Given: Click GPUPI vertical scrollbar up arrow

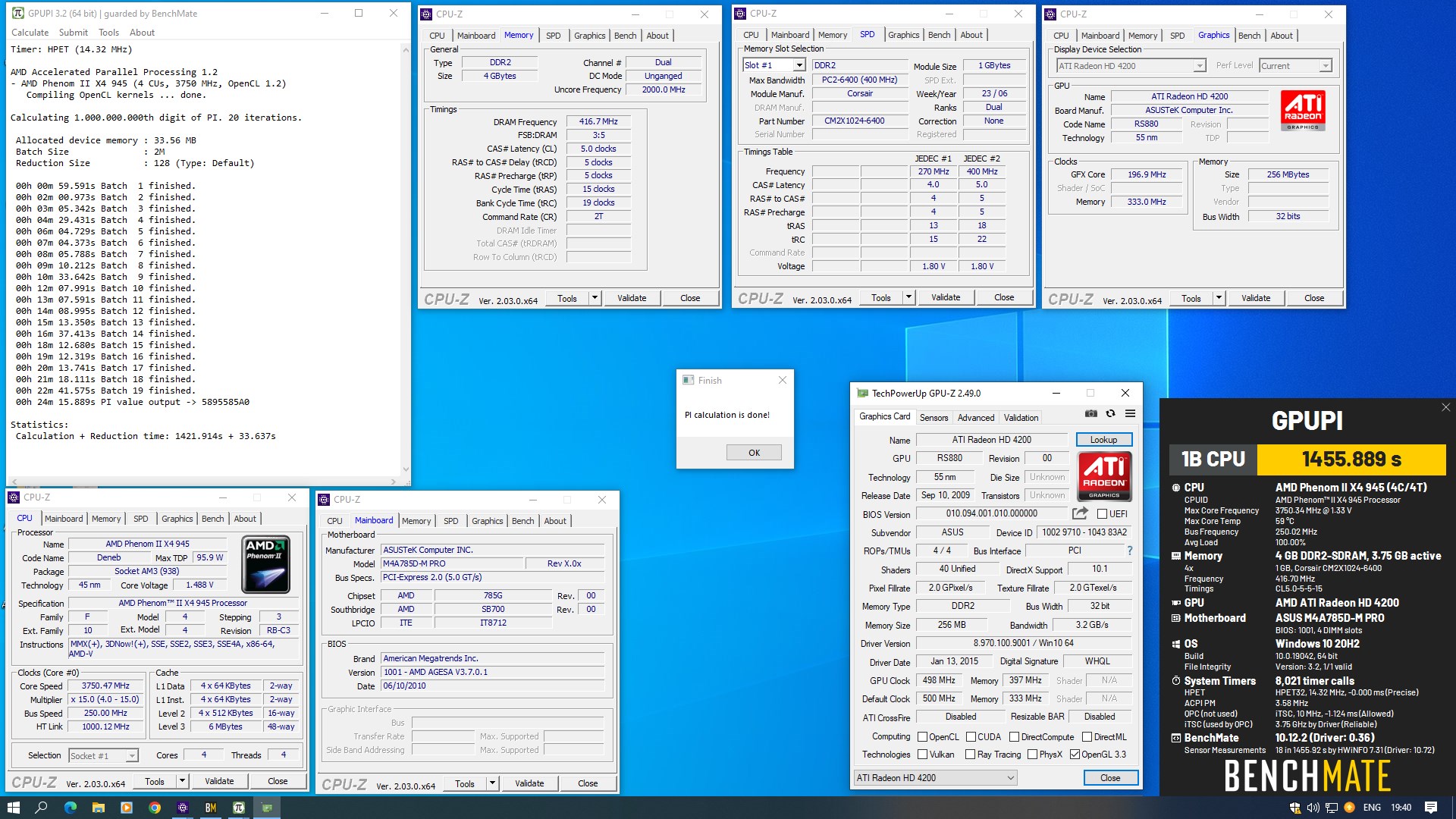Looking at the screenshot, I should (405, 49).
